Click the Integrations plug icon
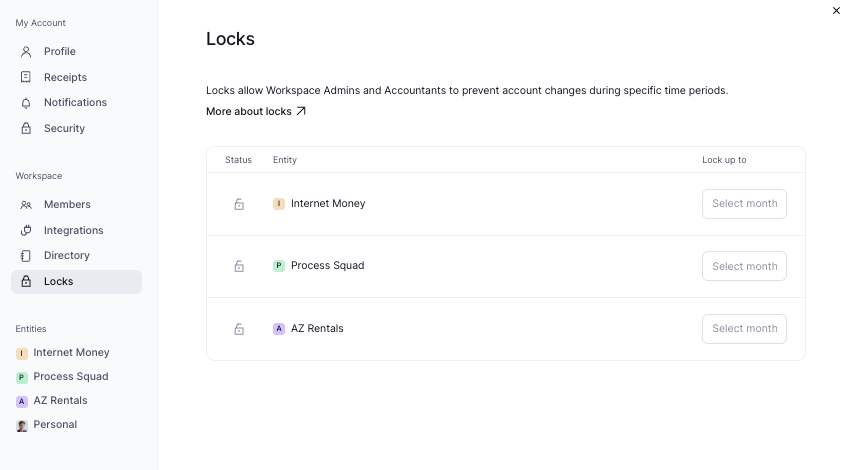Image resolution: width=850 pixels, height=470 pixels. click(26, 230)
